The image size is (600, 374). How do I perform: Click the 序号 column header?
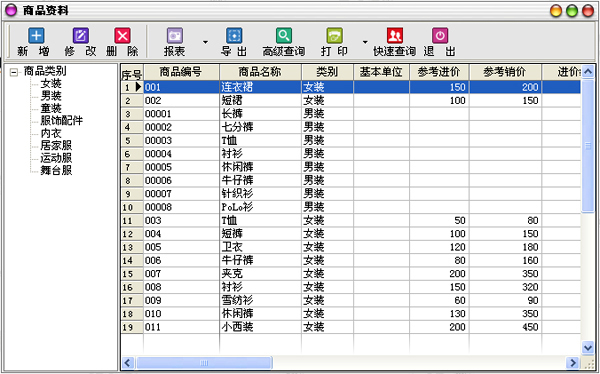(132, 73)
